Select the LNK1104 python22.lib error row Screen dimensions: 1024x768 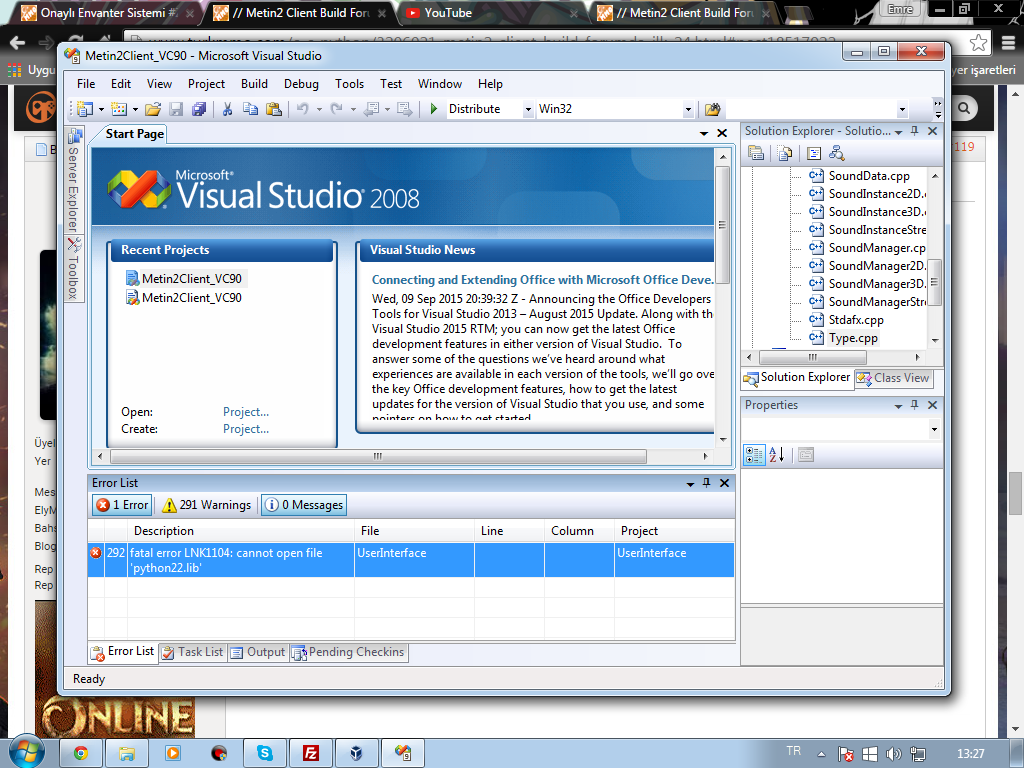411,560
